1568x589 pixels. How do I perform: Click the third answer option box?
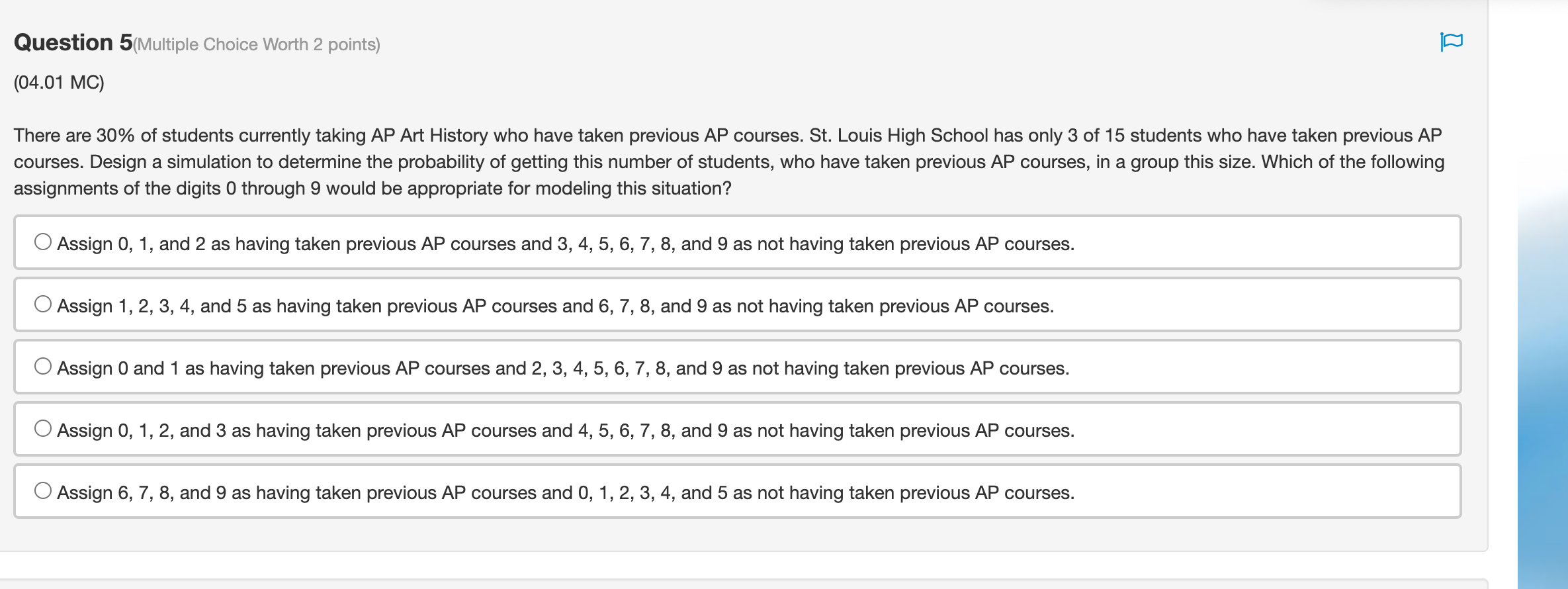click(728, 367)
